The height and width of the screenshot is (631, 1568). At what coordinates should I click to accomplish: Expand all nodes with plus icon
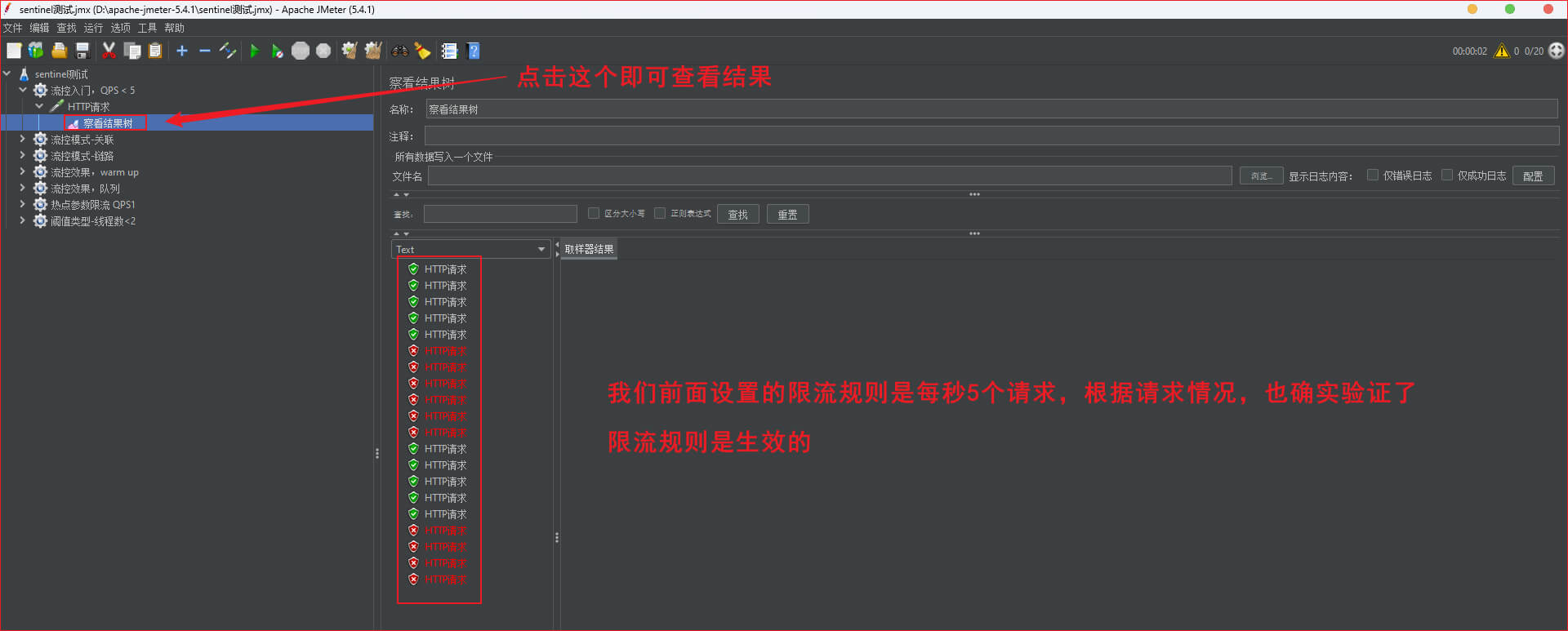tap(182, 51)
